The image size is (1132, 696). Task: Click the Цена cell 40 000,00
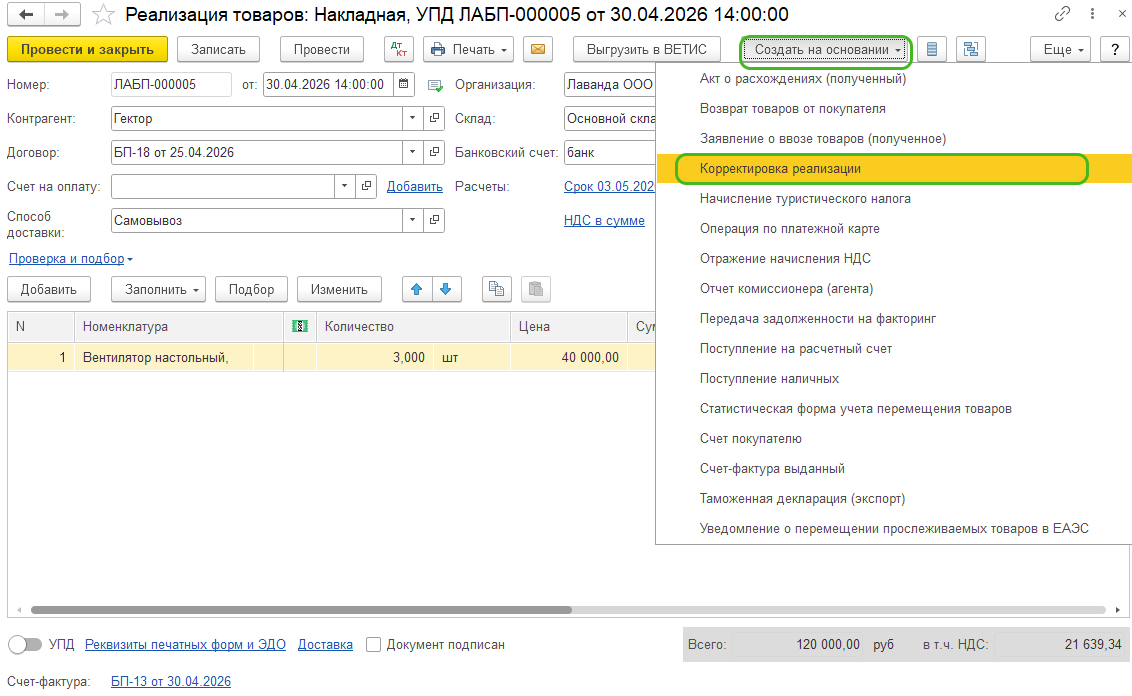569,357
